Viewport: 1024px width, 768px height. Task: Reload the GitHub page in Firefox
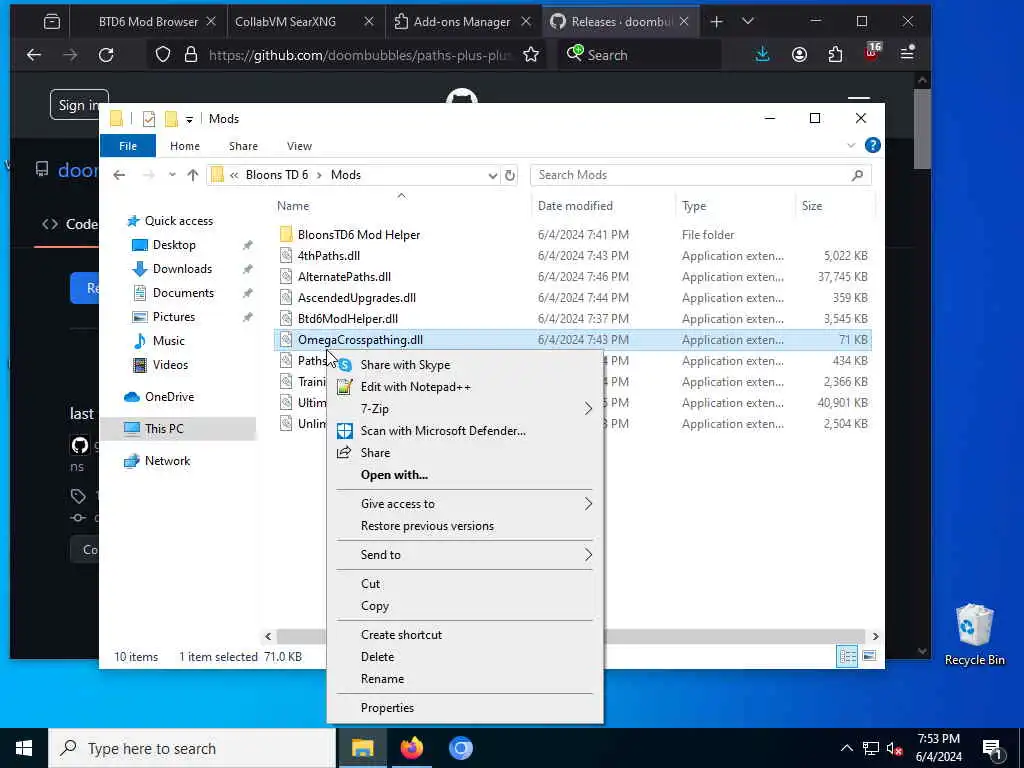(106, 55)
